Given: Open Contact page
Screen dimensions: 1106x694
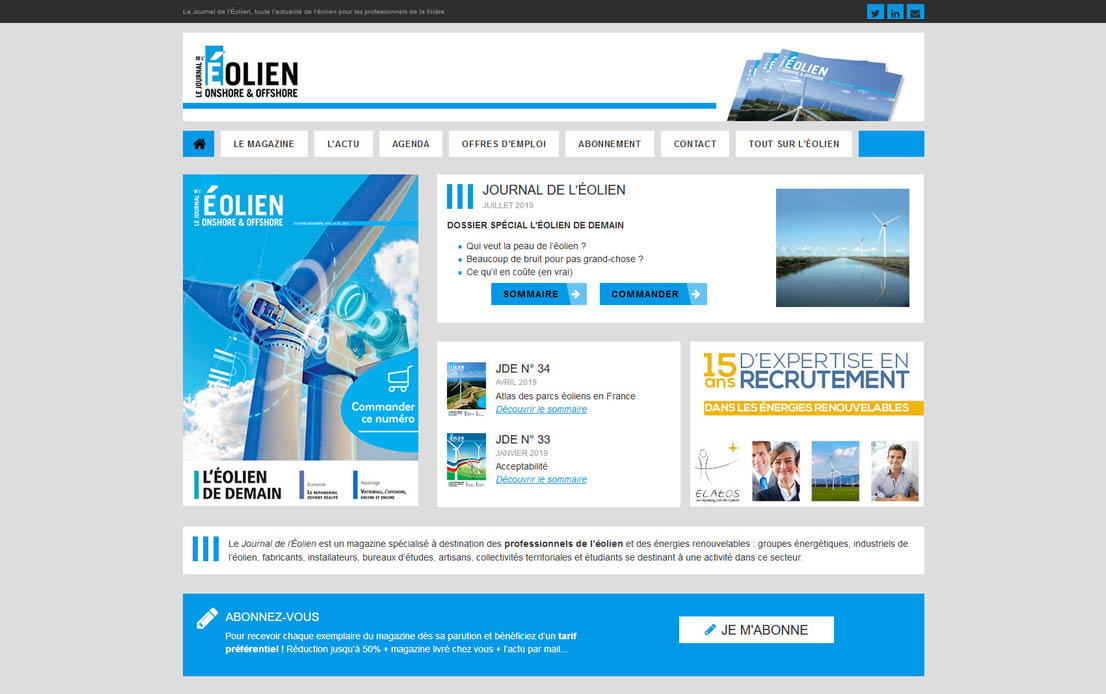Looking at the screenshot, I should coord(695,144).
